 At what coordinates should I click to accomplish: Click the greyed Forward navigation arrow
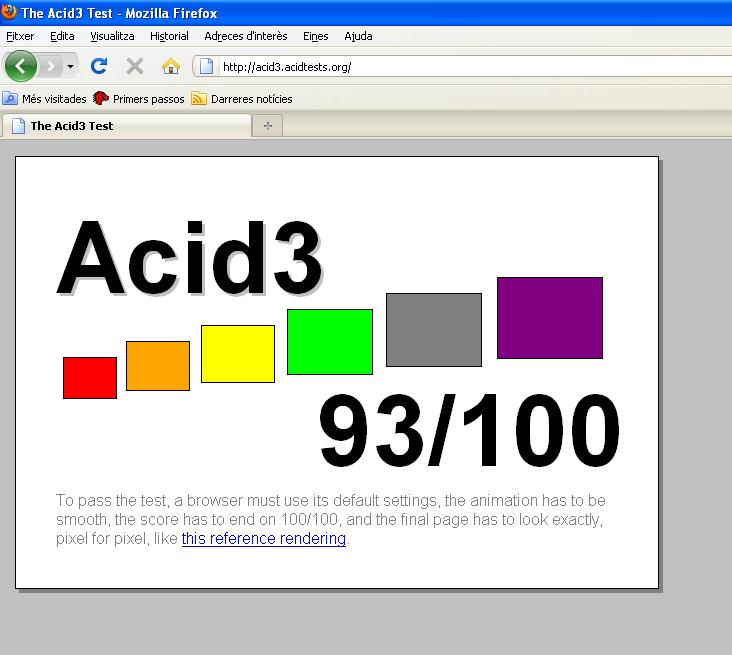[x=50, y=66]
